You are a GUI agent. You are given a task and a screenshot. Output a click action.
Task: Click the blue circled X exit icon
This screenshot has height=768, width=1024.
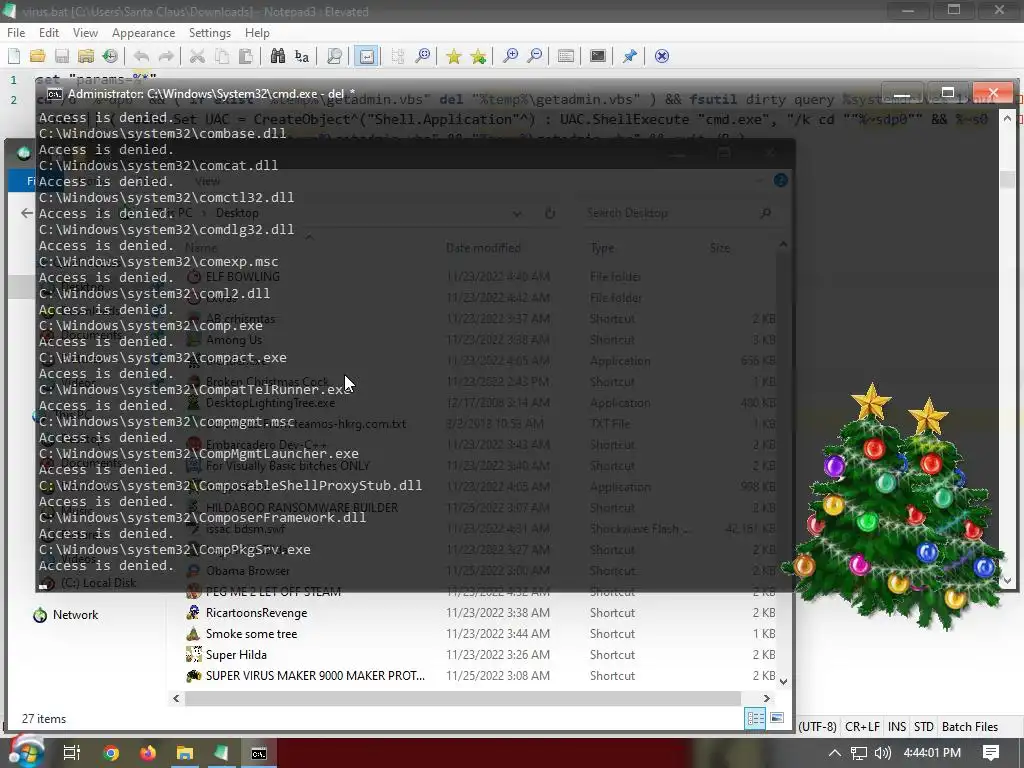coord(662,56)
